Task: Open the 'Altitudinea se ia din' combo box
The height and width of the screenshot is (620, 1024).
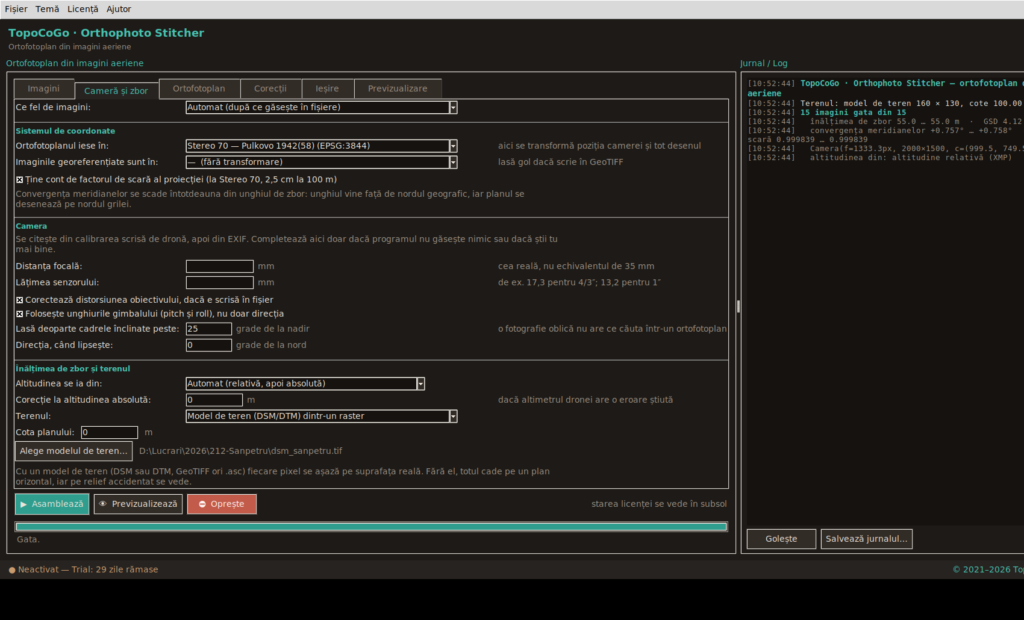Action: (x=305, y=383)
